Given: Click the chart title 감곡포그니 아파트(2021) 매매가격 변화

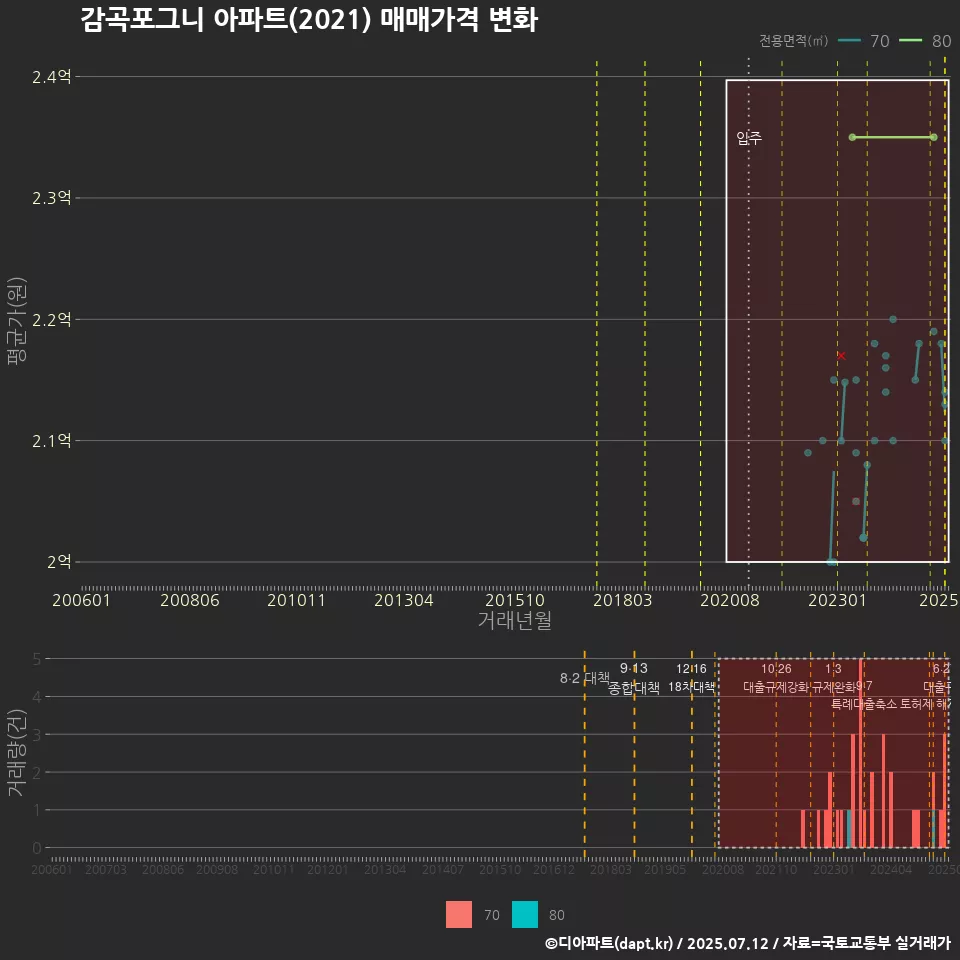Looking at the screenshot, I should (x=309, y=19).
